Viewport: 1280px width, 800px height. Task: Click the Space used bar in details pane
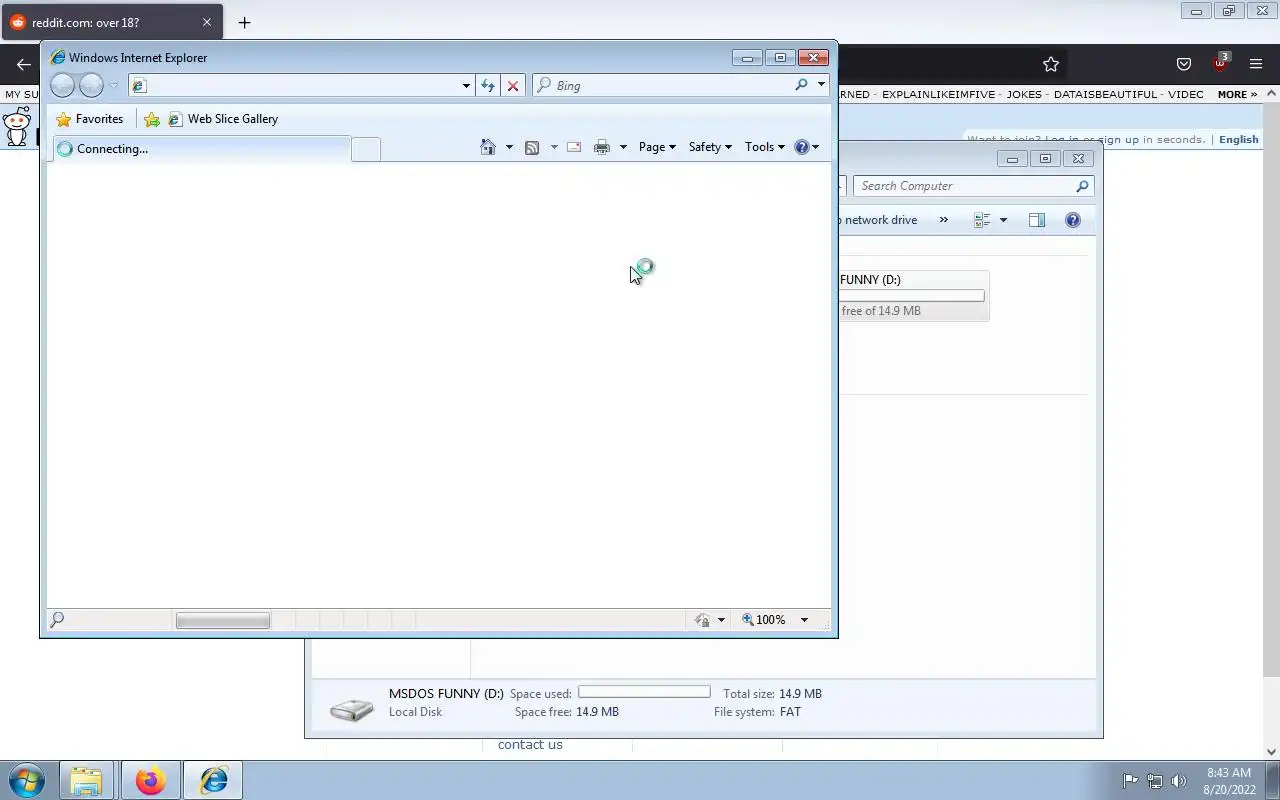click(644, 692)
